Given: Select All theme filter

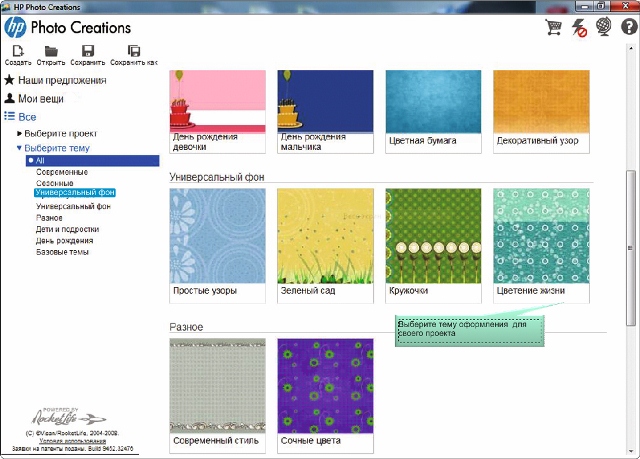Looking at the screenshot, I should tap(93, 160).
